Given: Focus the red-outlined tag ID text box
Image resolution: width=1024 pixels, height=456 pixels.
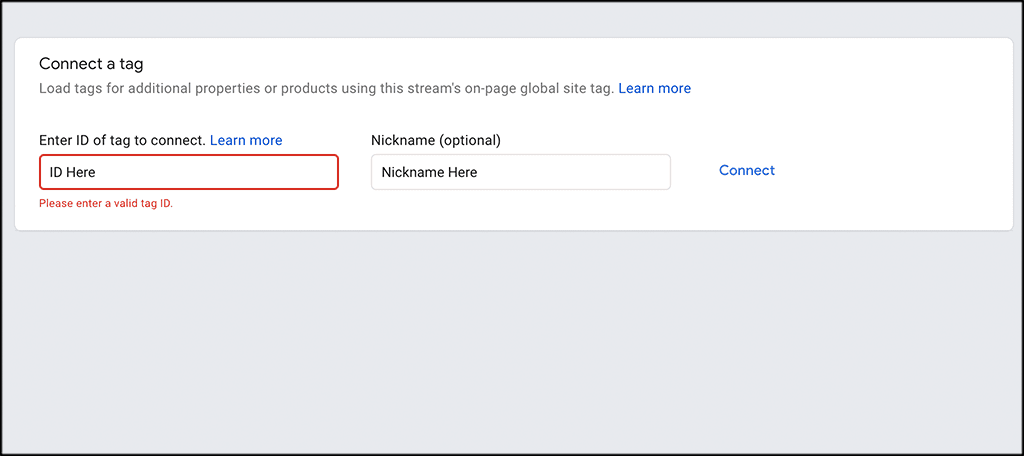Looking at the screenshot, I should click(x=188, y=172).
